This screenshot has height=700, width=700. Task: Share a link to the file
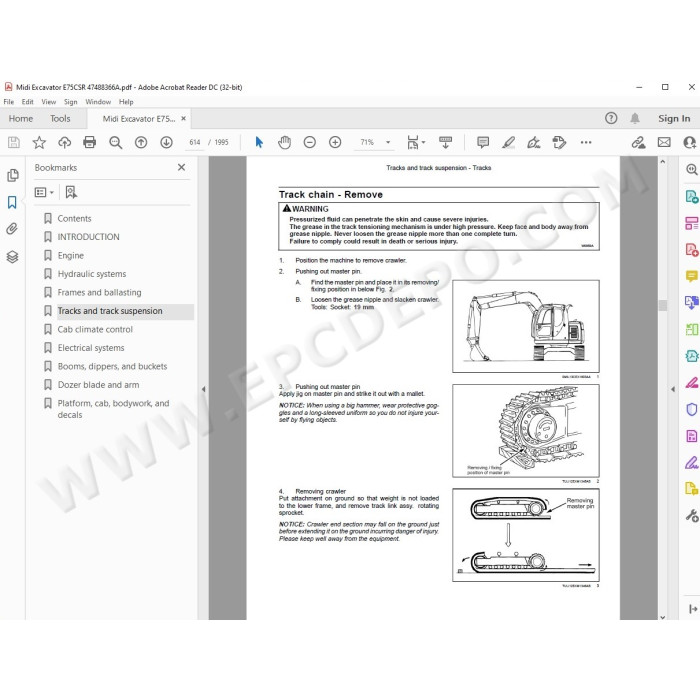click(x=638, y=142)
